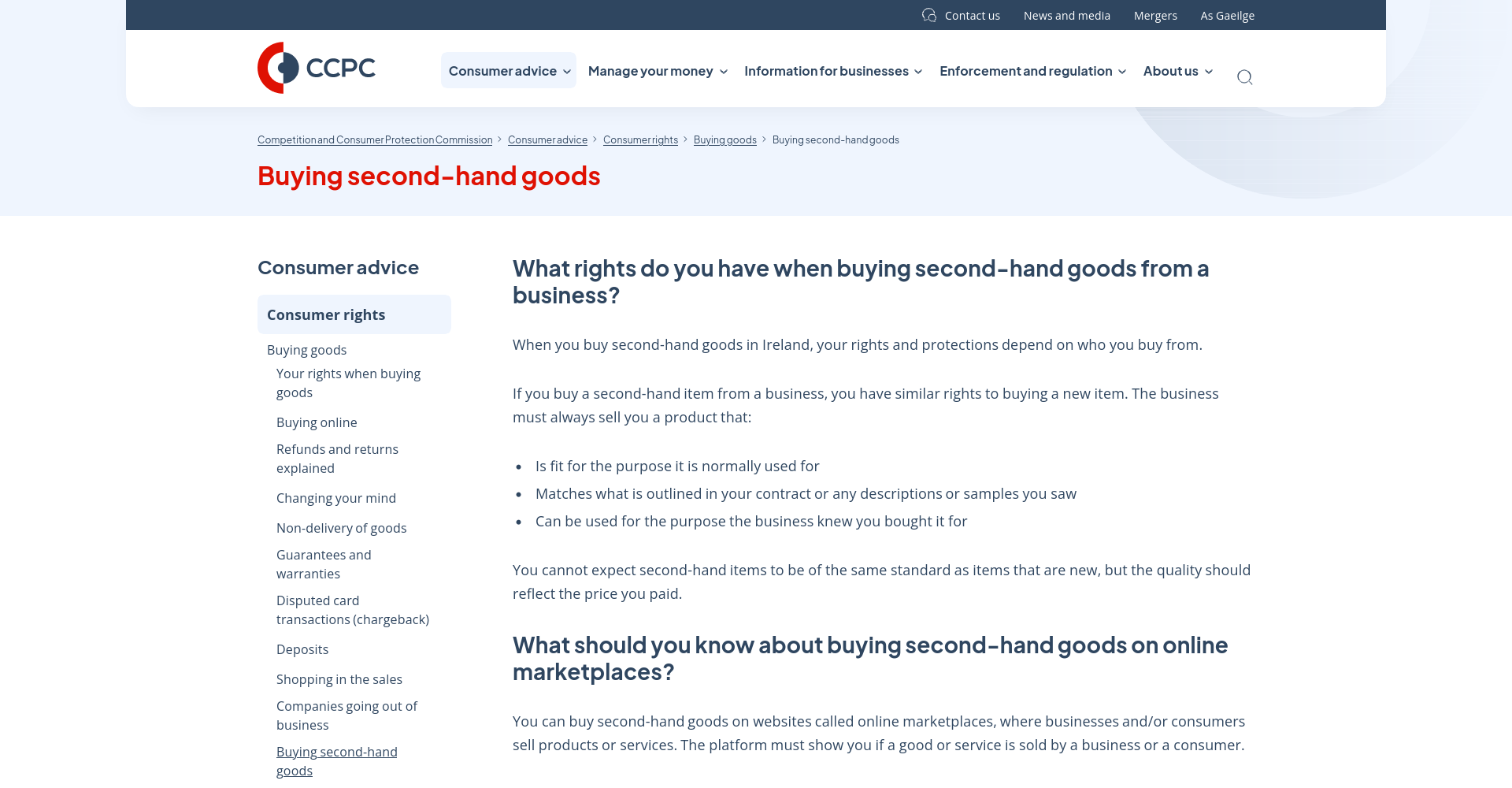Click 'Matches what is outlined' bullet text
1512x788 pixels.
click(806, 493)
